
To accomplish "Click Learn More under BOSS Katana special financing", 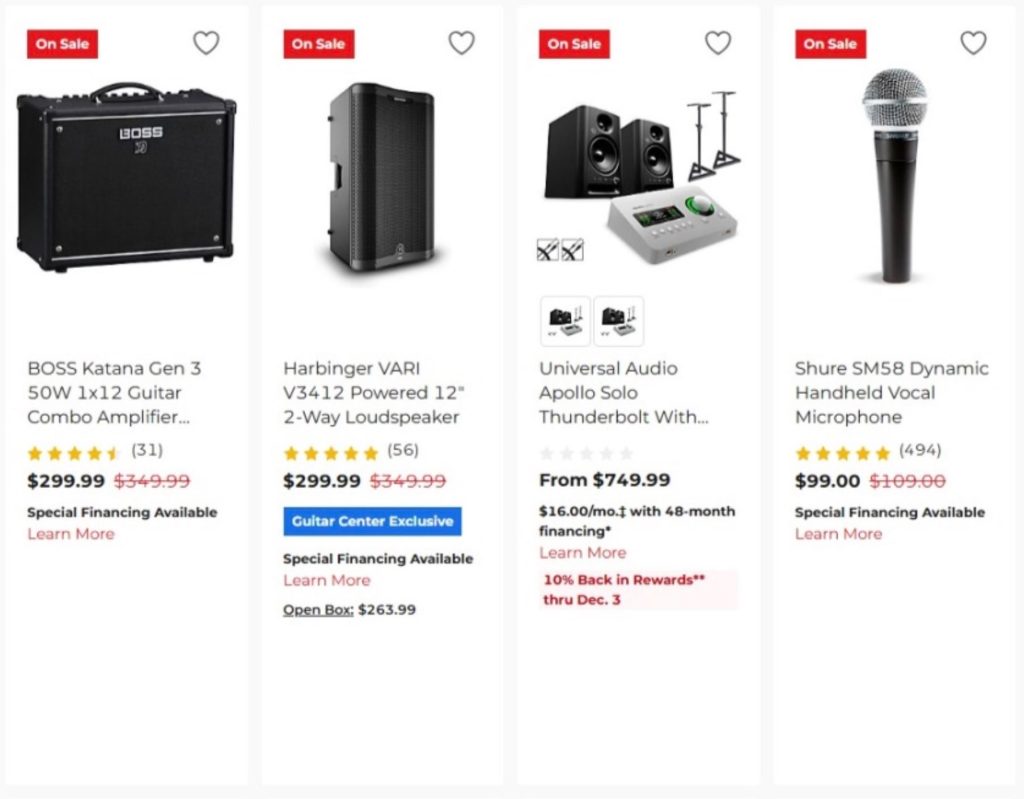I will tap(70, 534).
